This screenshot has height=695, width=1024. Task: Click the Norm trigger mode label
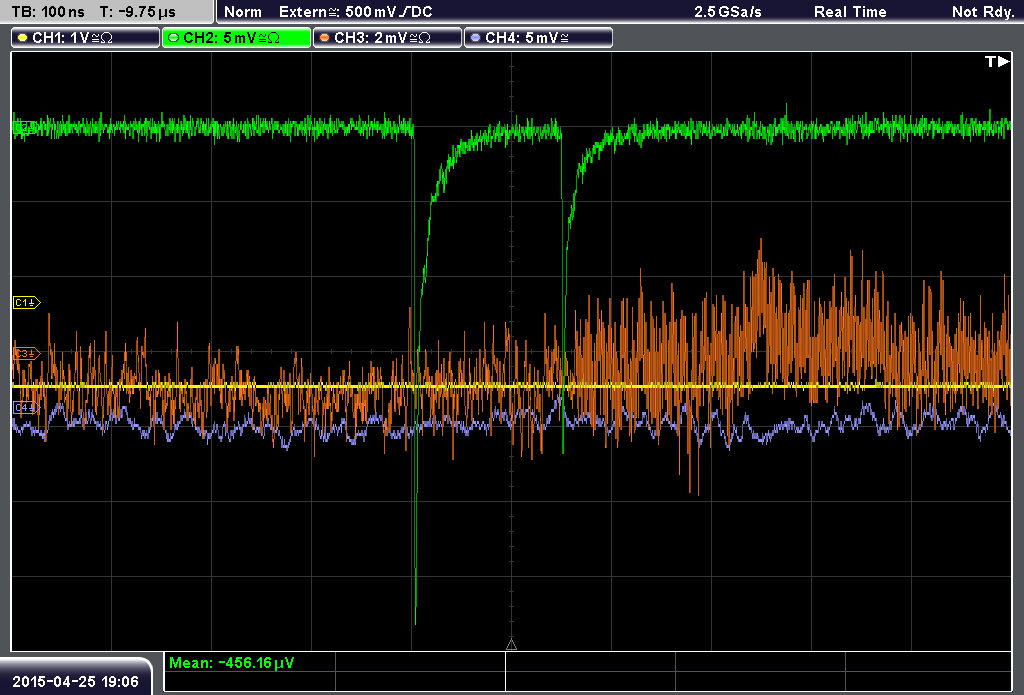[243, 12]
